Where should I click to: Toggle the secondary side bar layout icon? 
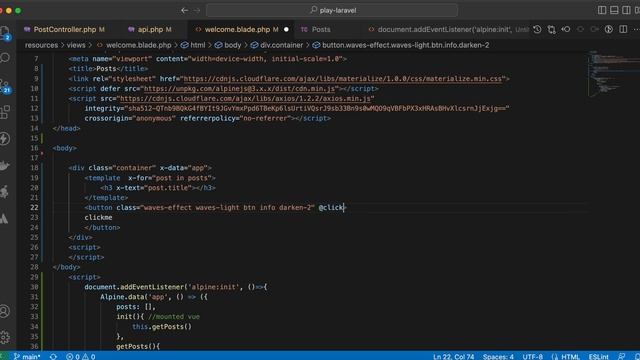click(x=626, y=10)
